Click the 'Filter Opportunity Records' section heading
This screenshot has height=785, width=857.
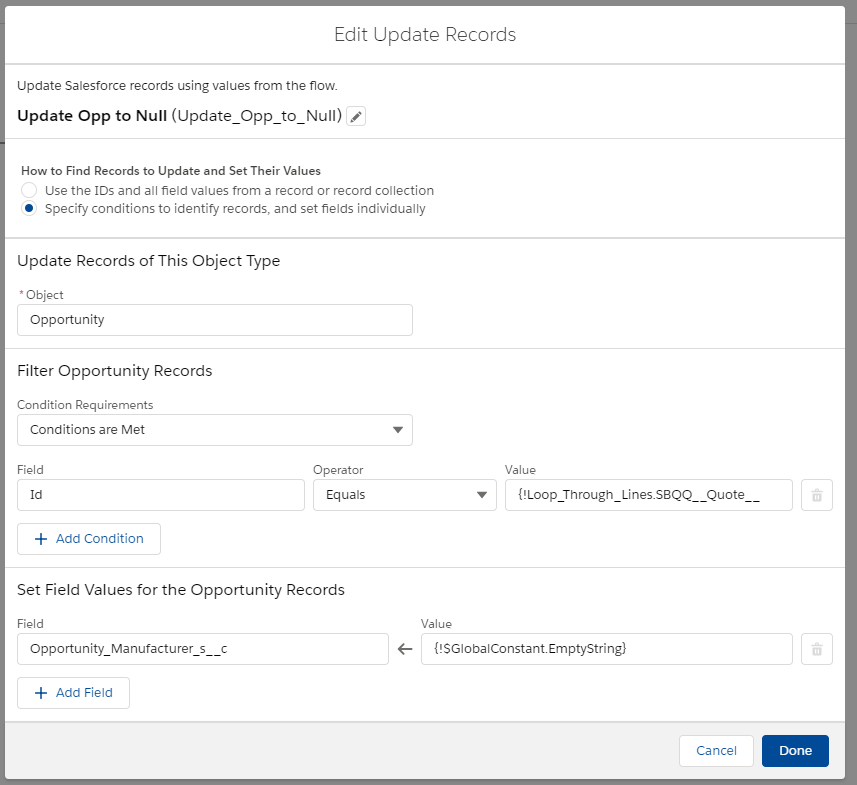[x=115, y=371]
